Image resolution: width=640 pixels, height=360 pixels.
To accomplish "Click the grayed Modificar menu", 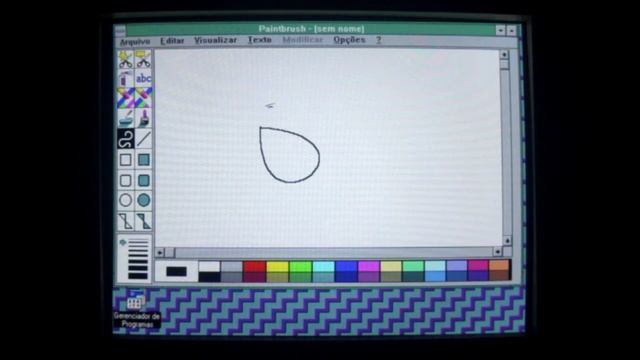I will click(302, 40).
